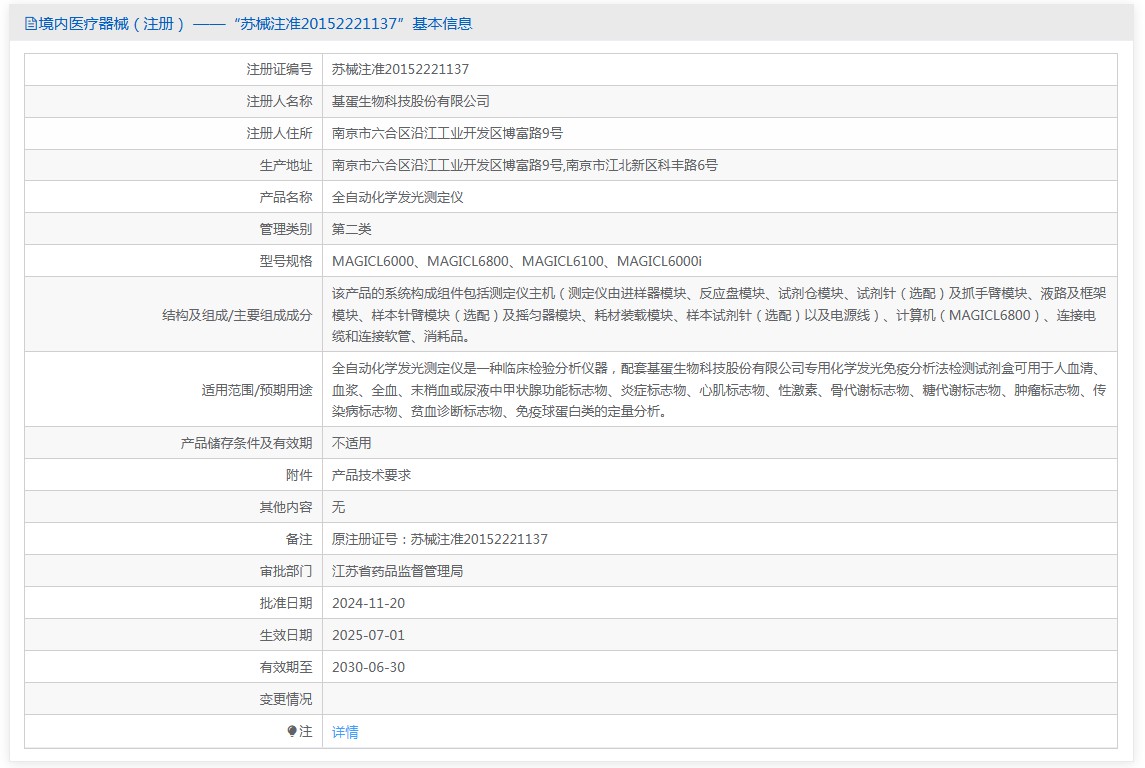Viewport: 1145px width, 768px height.
Task: Click the 生产地址 label
Action: point(286,166)
